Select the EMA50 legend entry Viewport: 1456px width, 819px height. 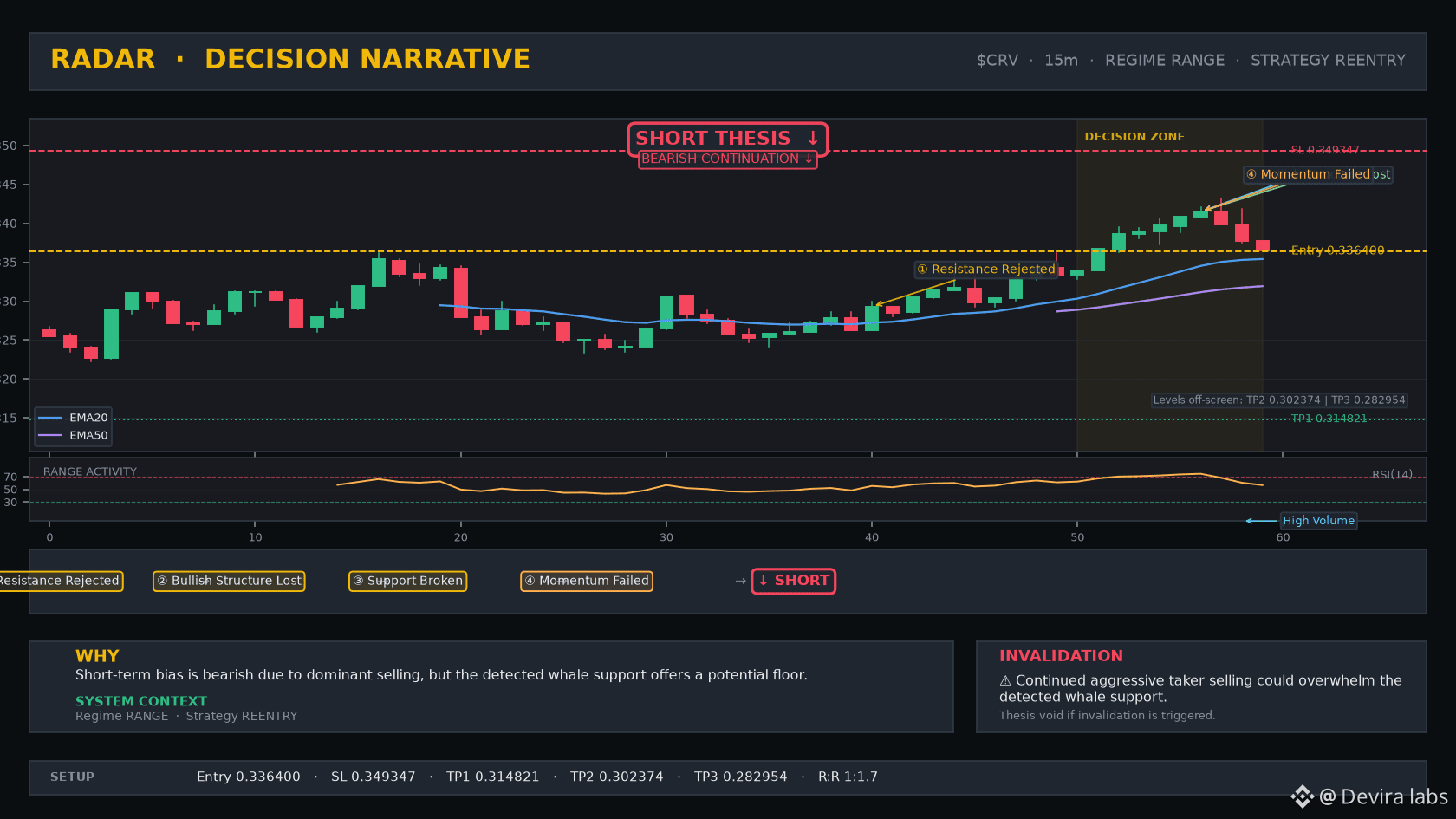point(74,435)
